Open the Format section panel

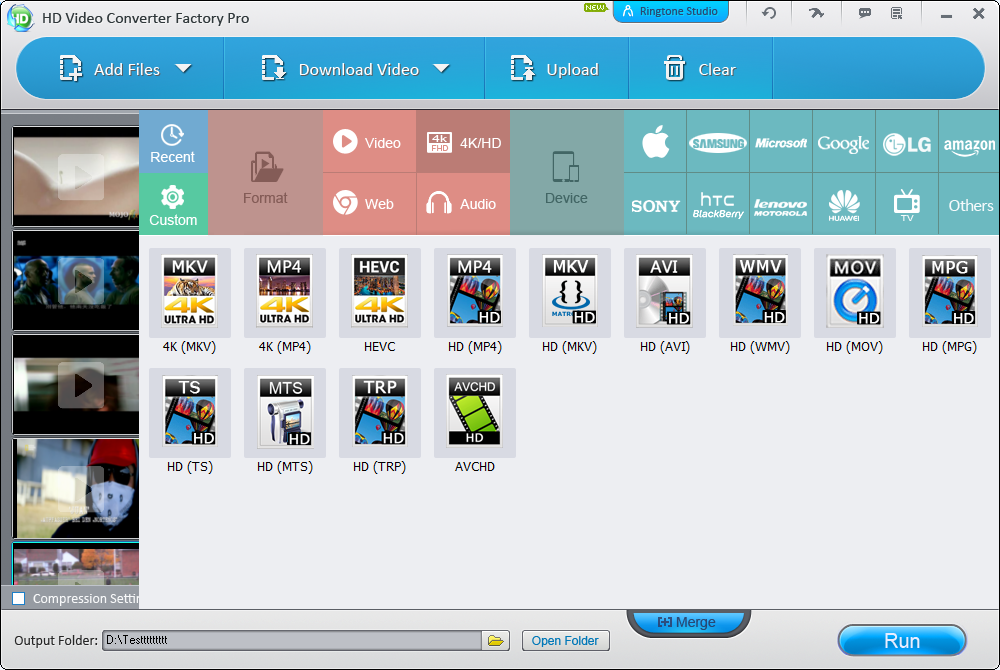tap(265, 173)
